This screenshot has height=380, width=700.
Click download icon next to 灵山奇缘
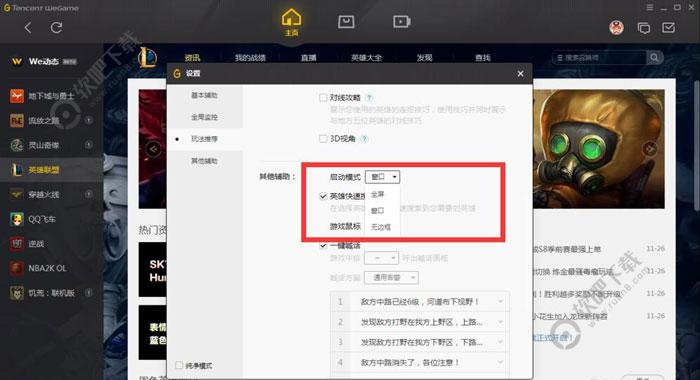(x=88, y=145)
